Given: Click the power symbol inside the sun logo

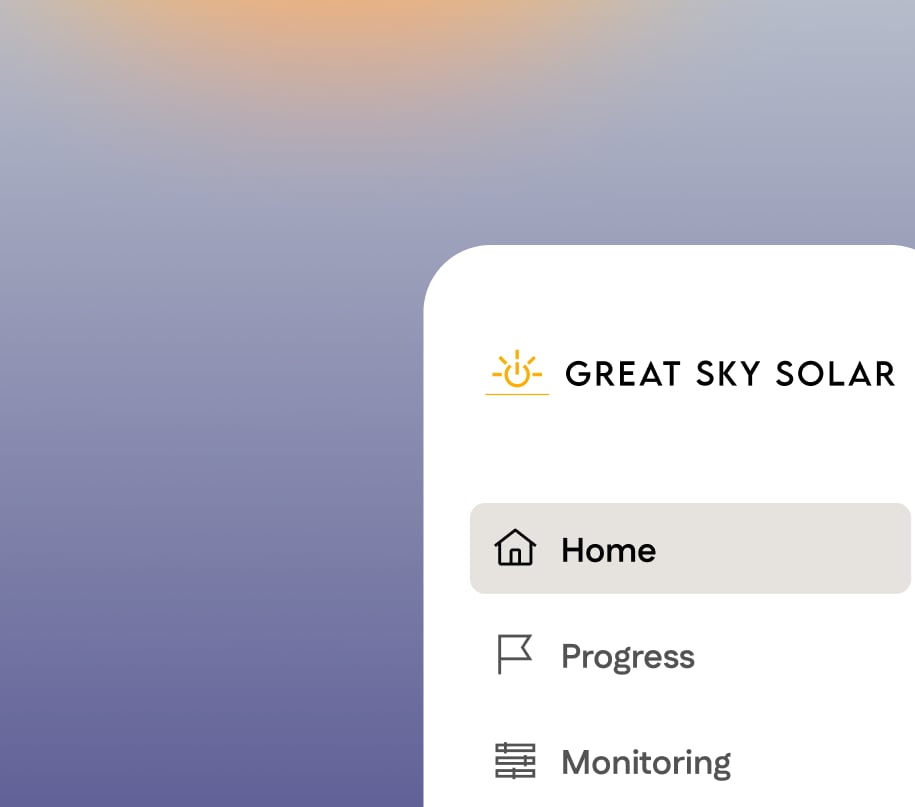Looking at the screenshot, I should (x=517, y=376).
